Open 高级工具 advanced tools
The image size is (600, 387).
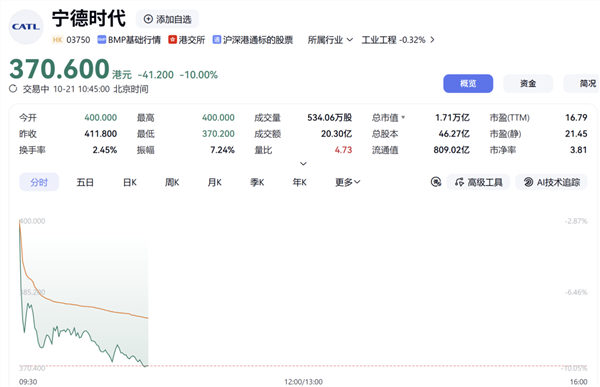coord(478,182)
